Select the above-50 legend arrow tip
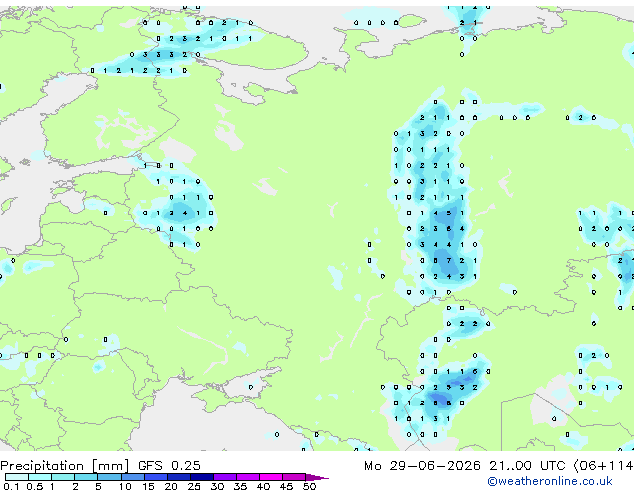The height and width of the screenshot is (490, 634). (317, 477)
